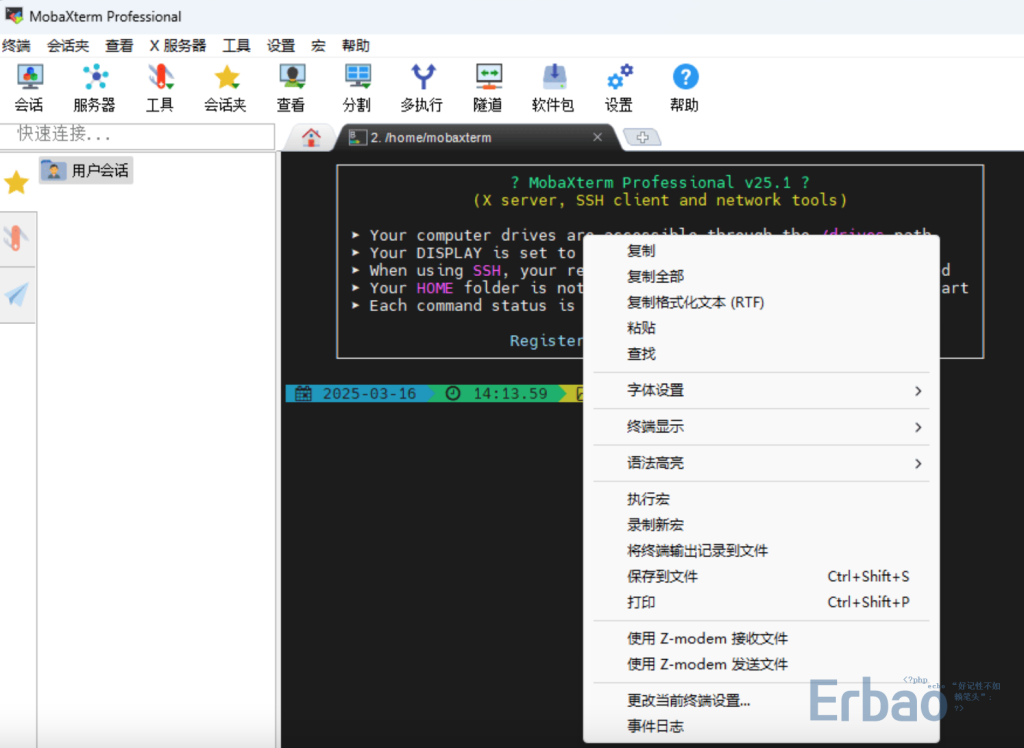Screen dimensions: 1024x748
Task: Click the MobaXterm application logo in title bar
Action: [14, 16]
